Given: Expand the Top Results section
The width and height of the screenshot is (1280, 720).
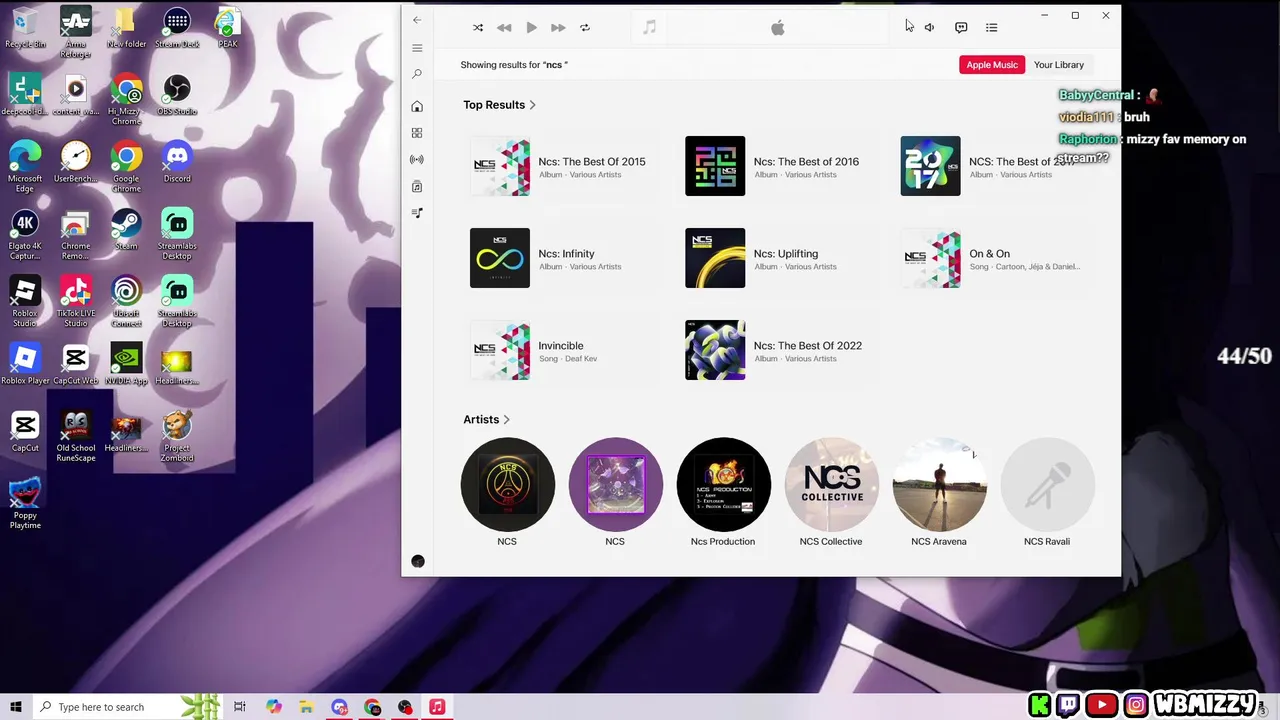Looking at the screenshot, I should pos(499,105).
